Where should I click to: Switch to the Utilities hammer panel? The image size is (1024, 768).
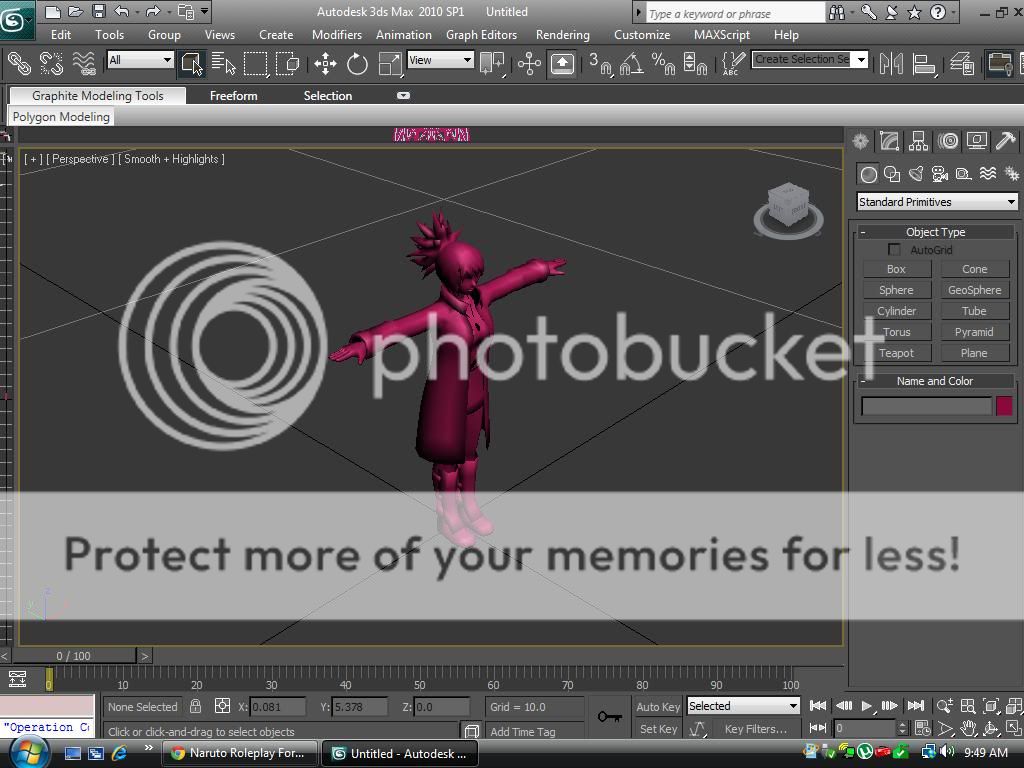(1006, 140)
